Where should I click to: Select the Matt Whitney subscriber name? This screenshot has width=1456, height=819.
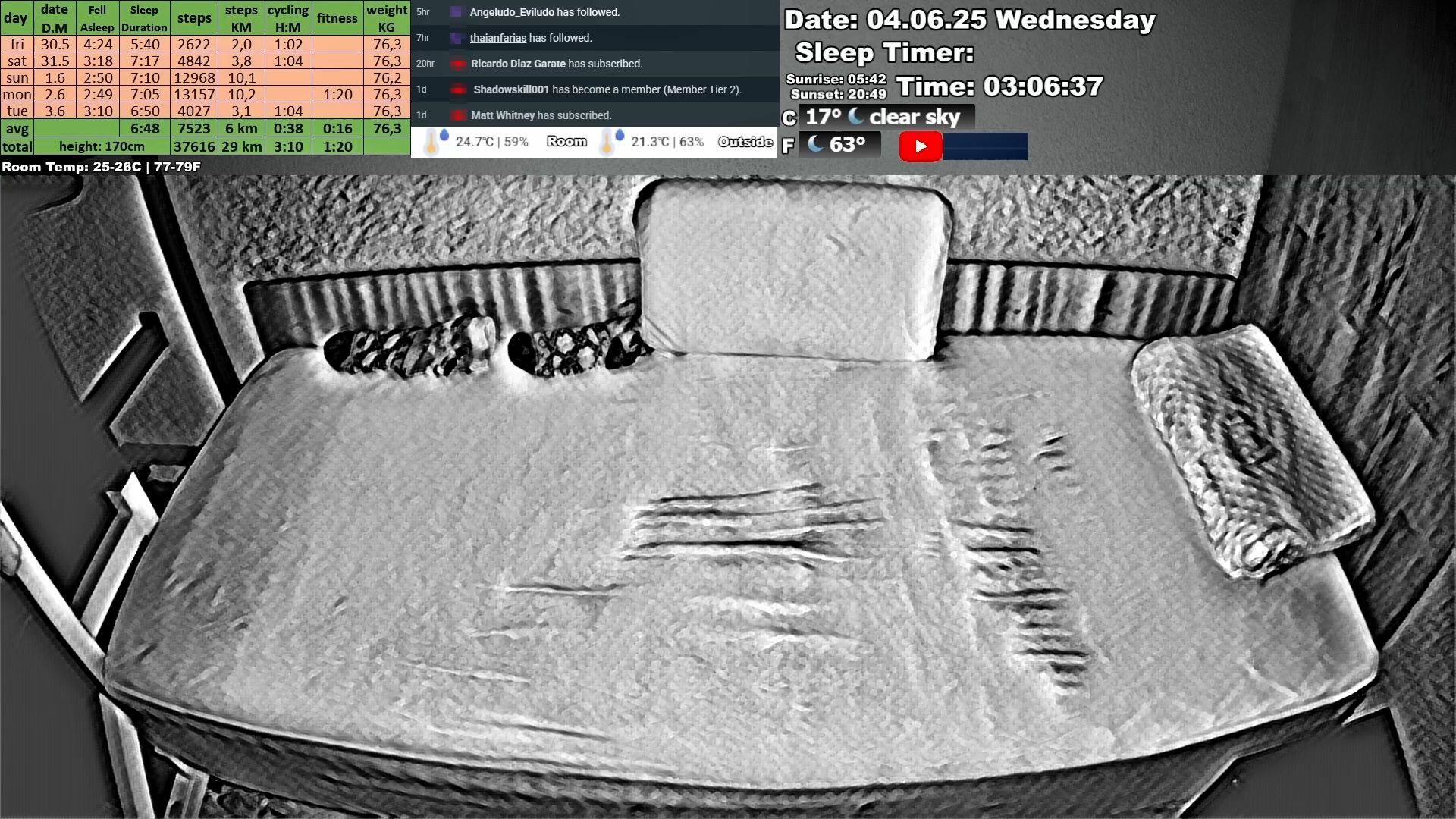503,115
